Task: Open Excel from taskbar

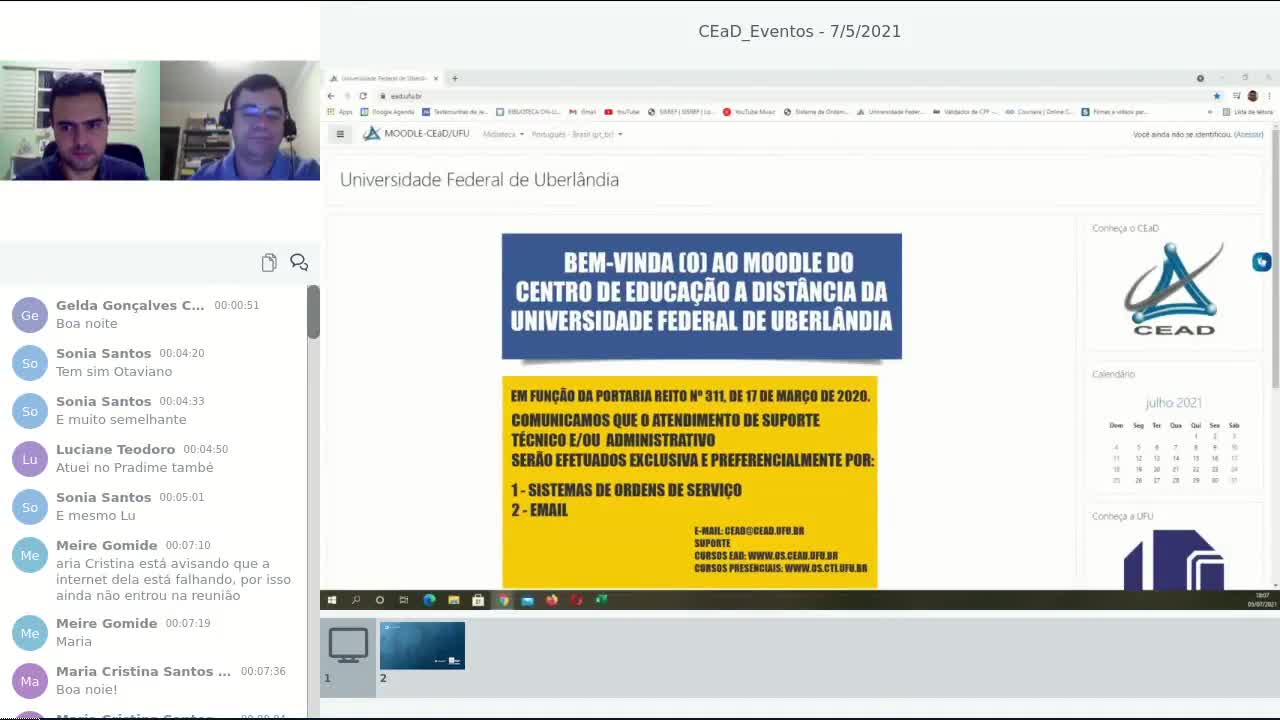Action: tap(601, 600)
